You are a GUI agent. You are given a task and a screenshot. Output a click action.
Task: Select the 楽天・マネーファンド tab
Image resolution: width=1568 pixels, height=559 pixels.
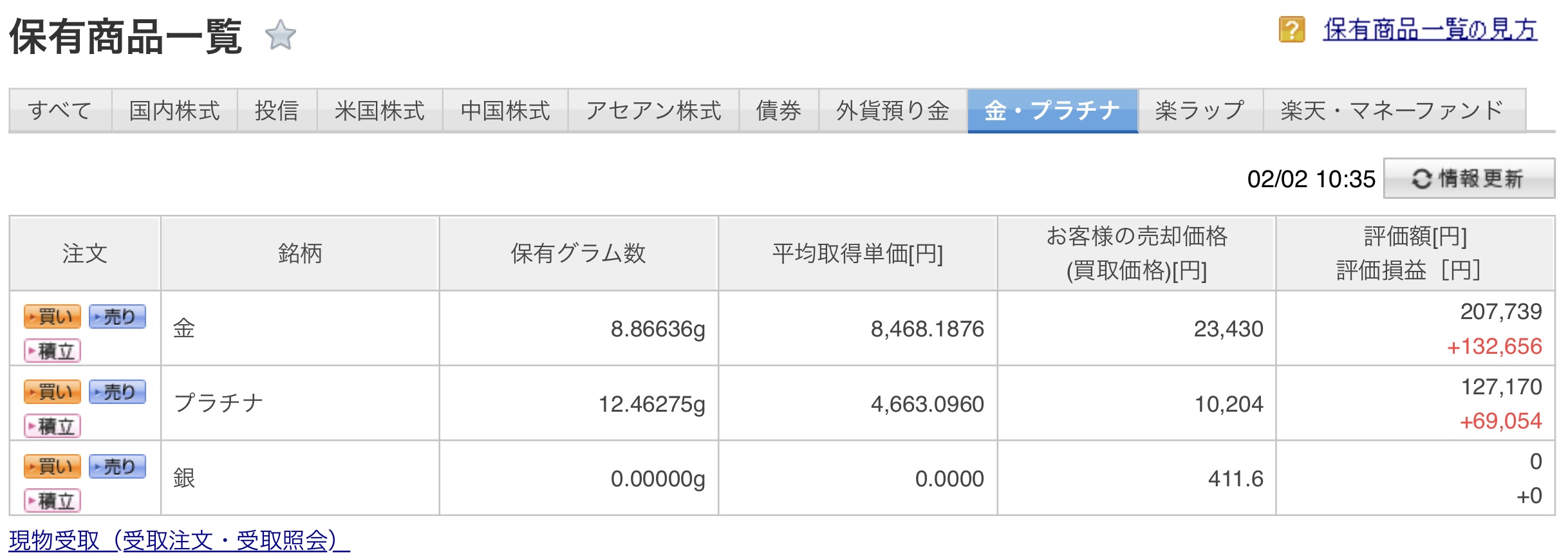tap(1394, 111)
